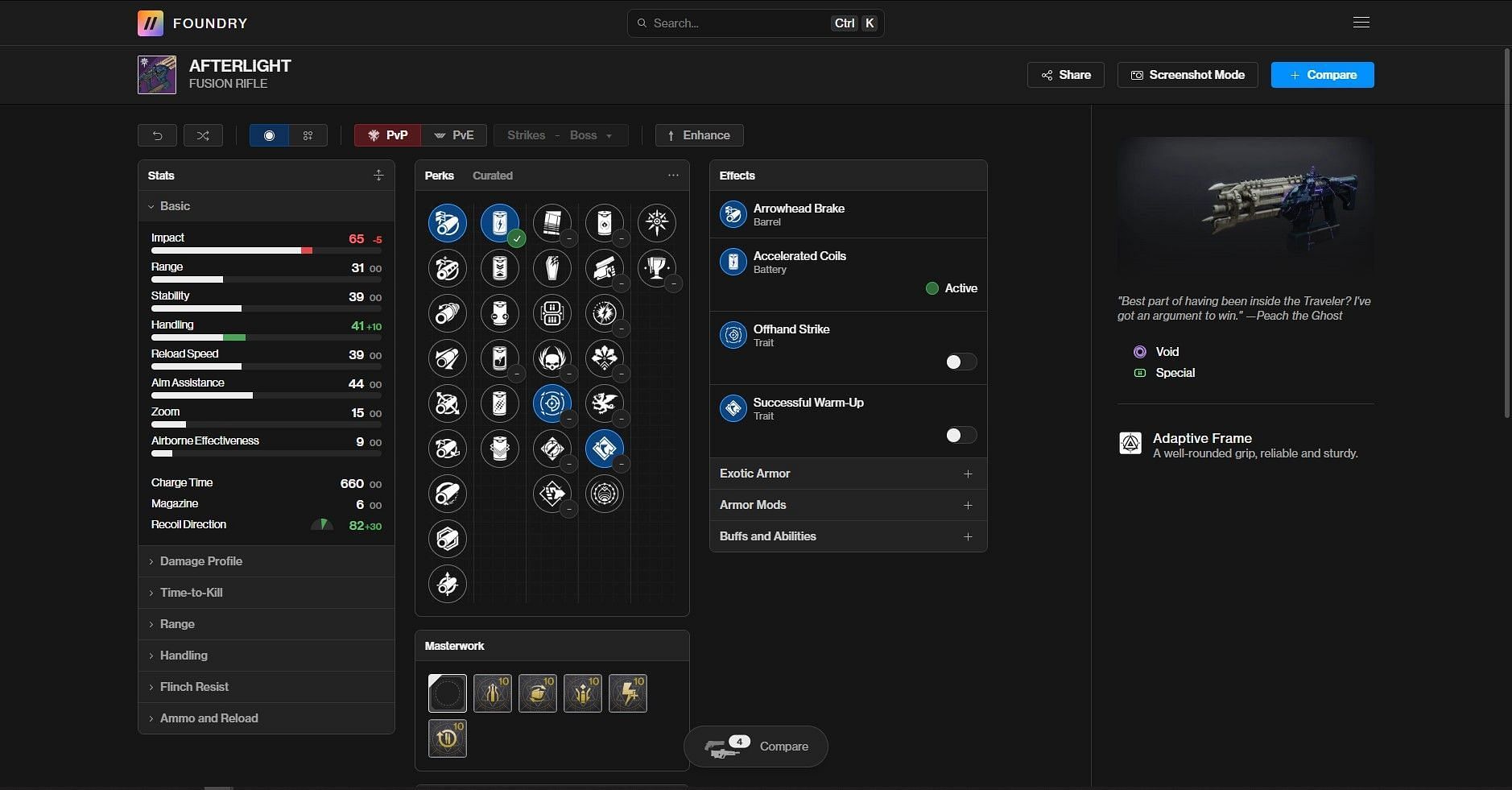
Task: Click the Foundry logo icon
Action: point(151,23)
